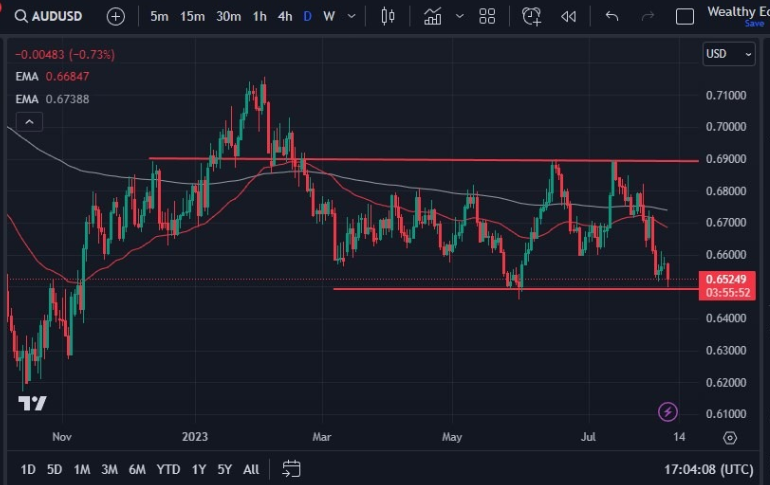This screenshot has height=485, width=770.
Task: Expand the timeframe dropdown chevron after W
Action: (350, 16)
